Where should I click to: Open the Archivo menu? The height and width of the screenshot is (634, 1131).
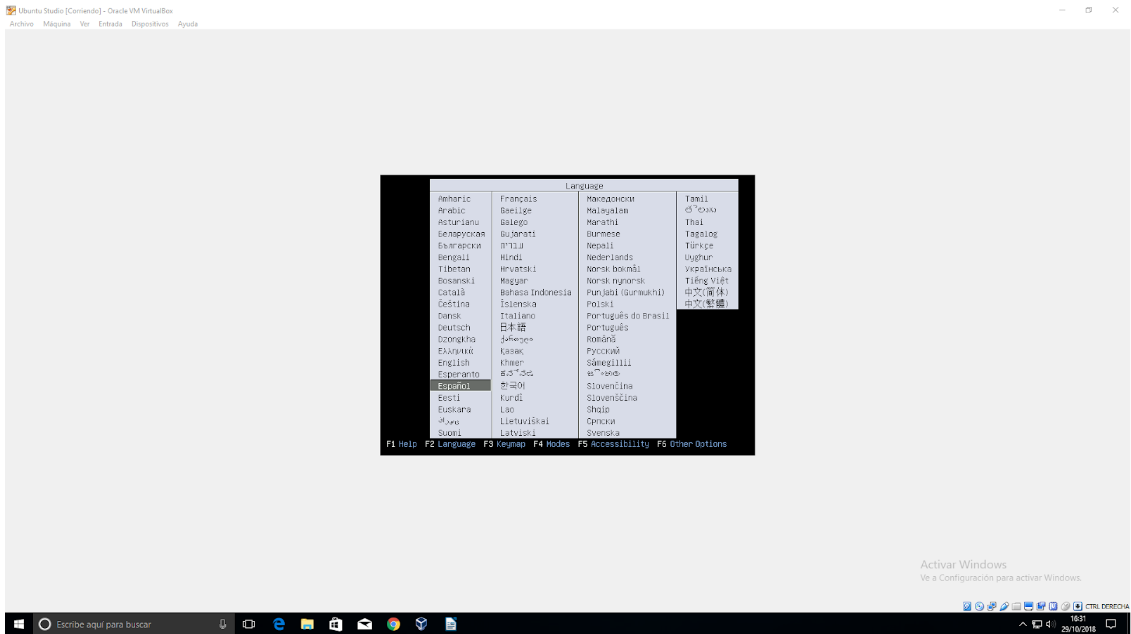[x=21, y=24]
